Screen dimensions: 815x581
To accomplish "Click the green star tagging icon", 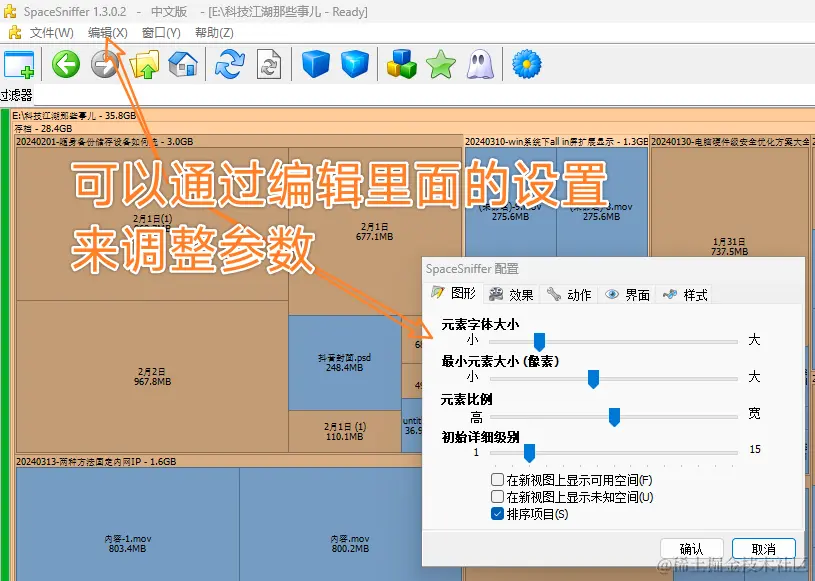I will click(x=441, y=64).
